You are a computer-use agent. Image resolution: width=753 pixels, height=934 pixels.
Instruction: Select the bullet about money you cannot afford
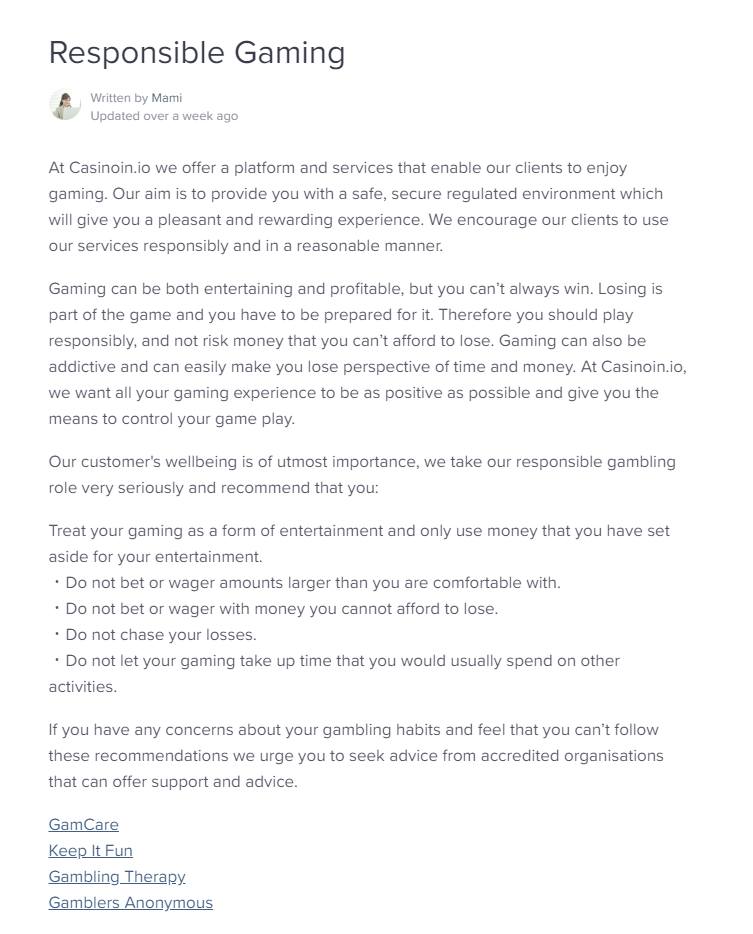pos(281,609)
